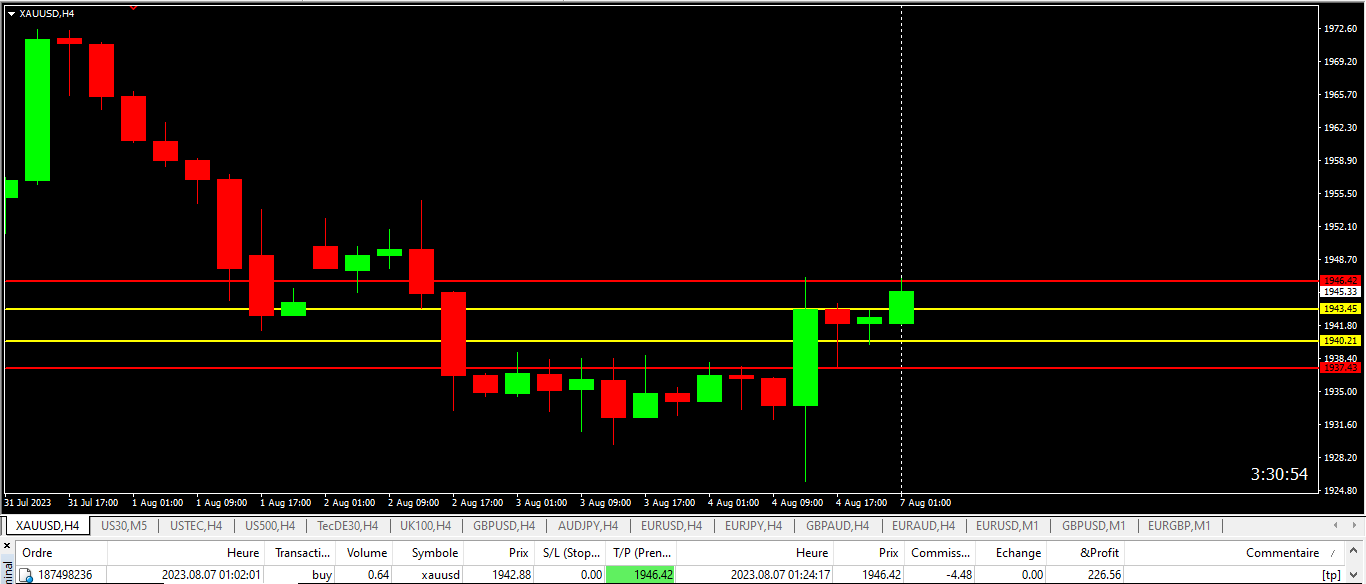Screen dimensions: 1366x584
Task: Select order number 187498236
Action: pyautogui.click(x=66, y=575)
